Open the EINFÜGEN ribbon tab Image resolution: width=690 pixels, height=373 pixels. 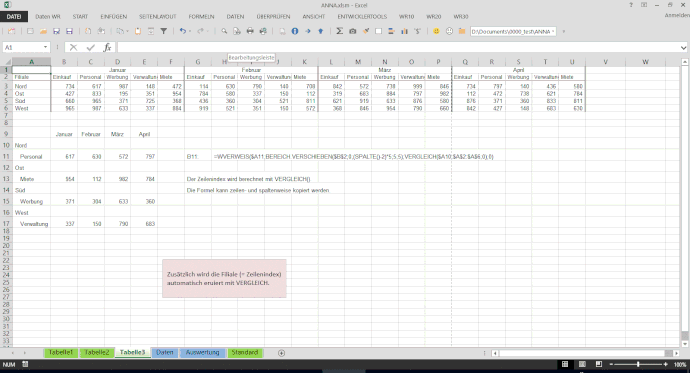(x=114, y=17)
